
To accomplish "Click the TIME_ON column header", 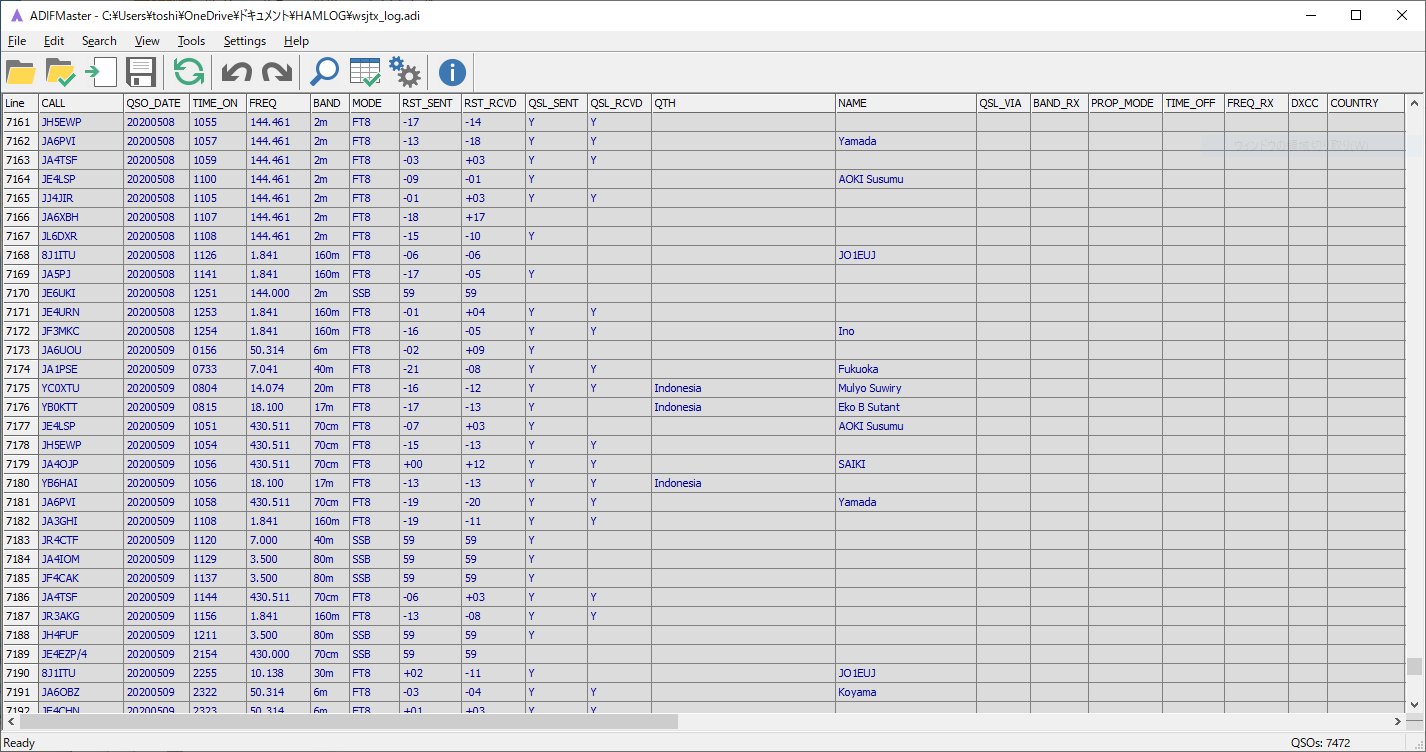I will click(x=218, y=103).
